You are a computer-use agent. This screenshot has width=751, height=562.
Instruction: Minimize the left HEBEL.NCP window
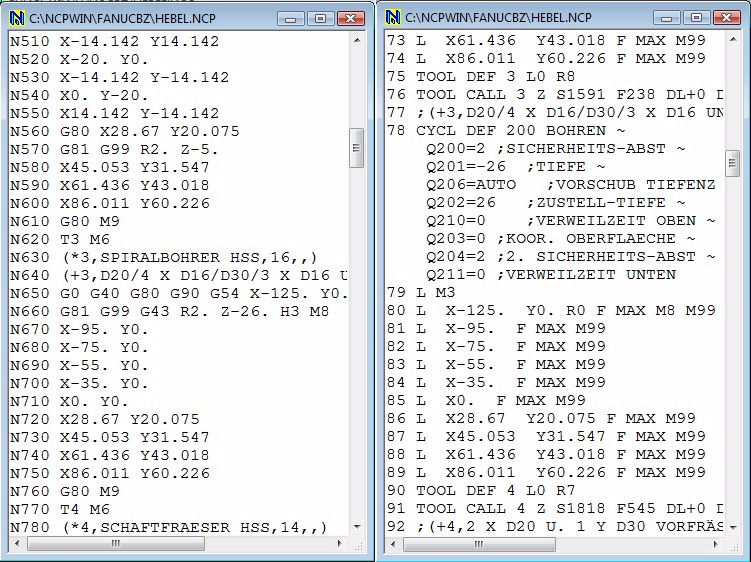pyautogui.click(x=291, y=18)
